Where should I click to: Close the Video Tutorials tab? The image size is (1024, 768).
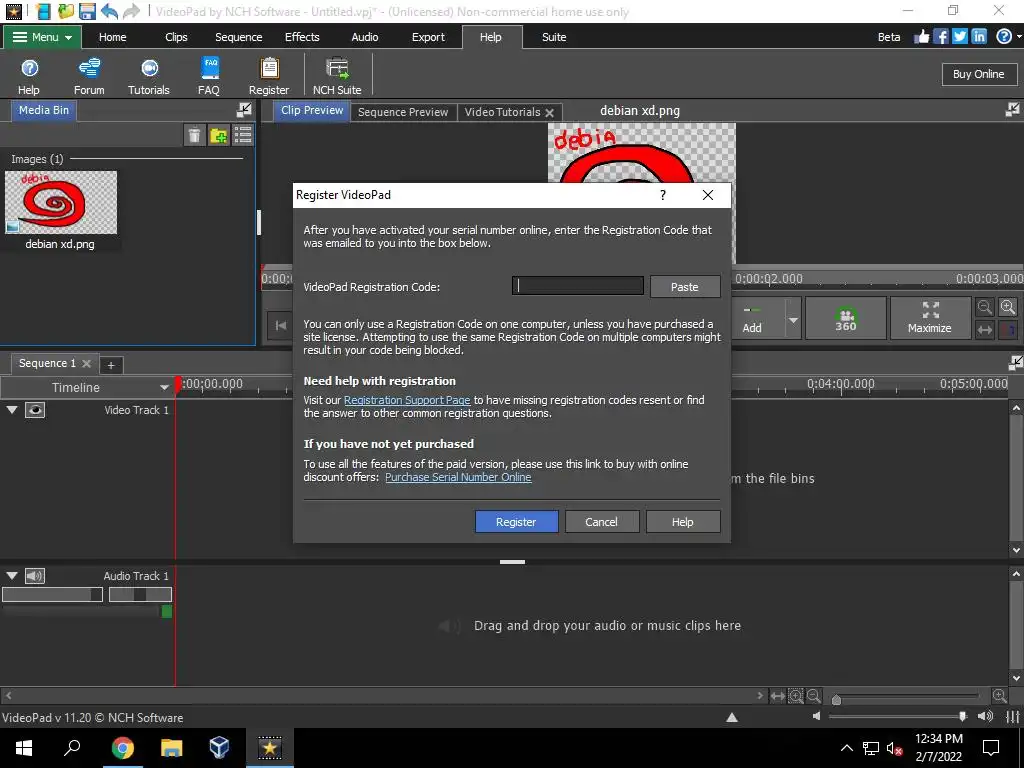point(550,112)
